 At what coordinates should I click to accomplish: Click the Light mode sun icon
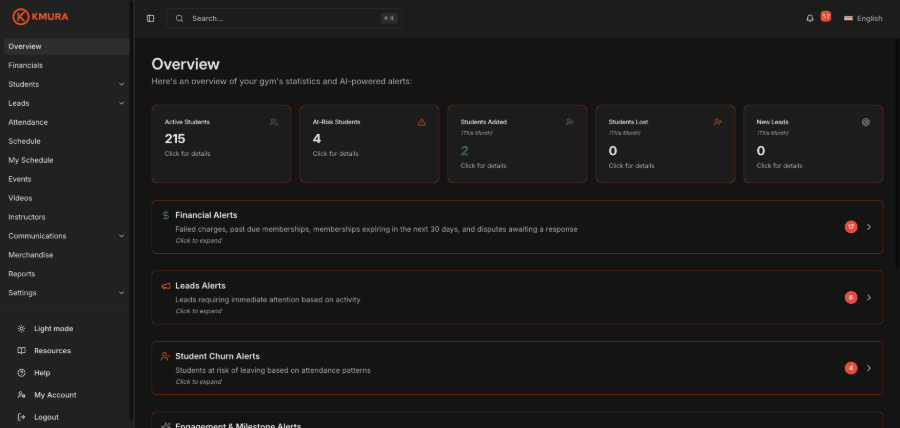coord(21,329)
